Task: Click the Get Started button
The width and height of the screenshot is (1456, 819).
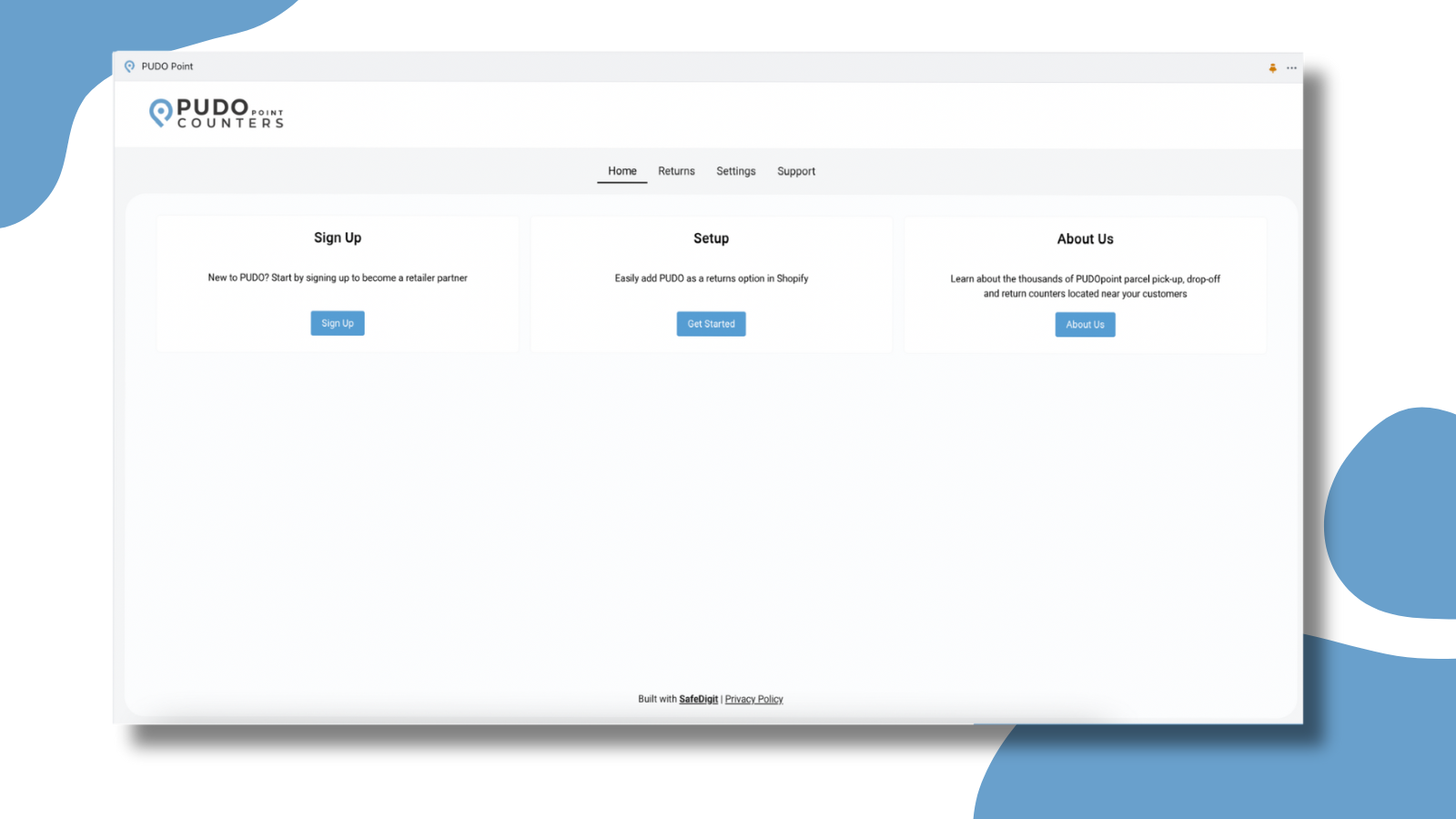Action: pyautogui.click(x=711, y=324)
